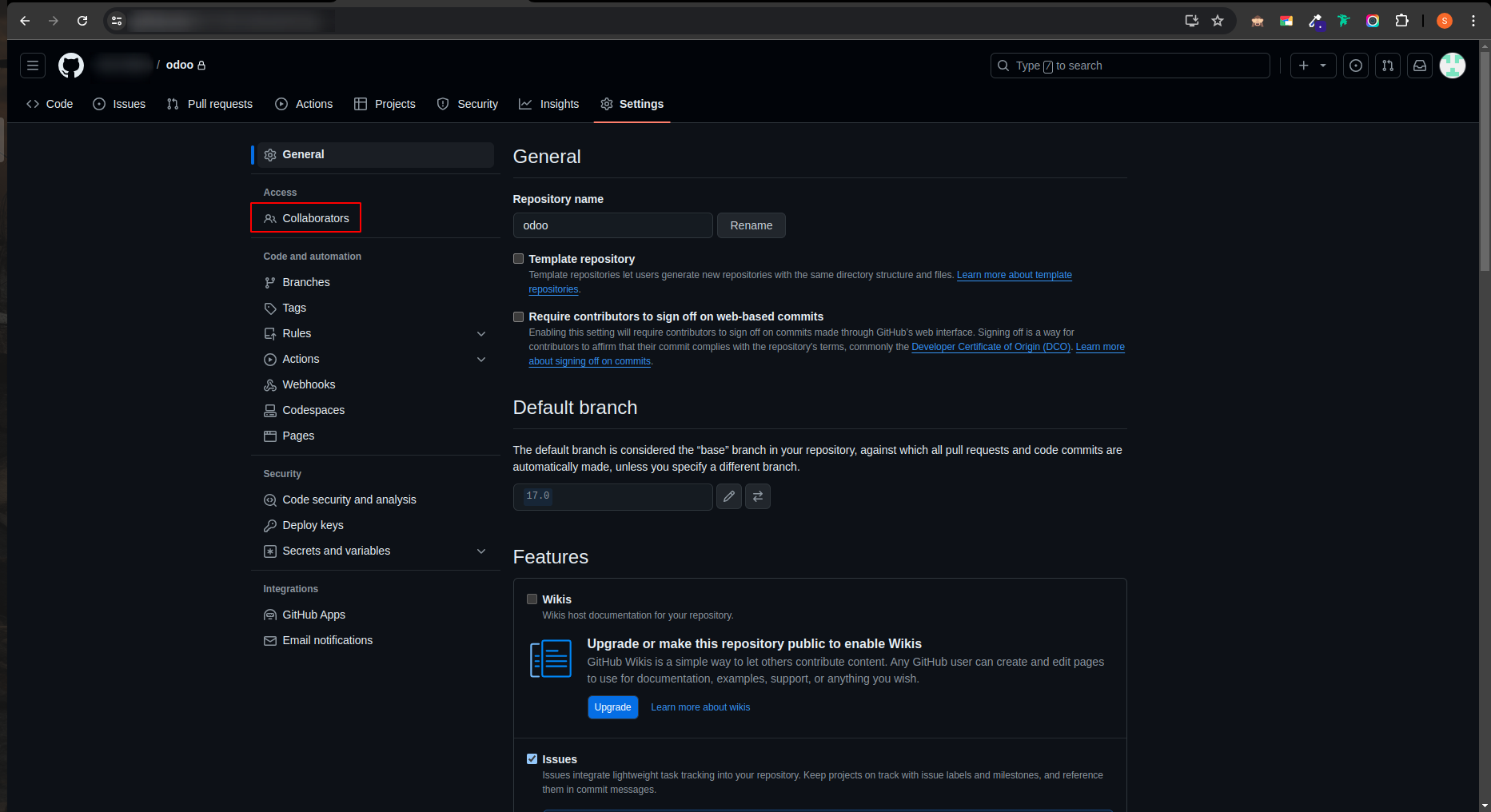This screenshot has width=1491, height=812.
Task: Switch to the Insights tab
Action: click(549, 104)
